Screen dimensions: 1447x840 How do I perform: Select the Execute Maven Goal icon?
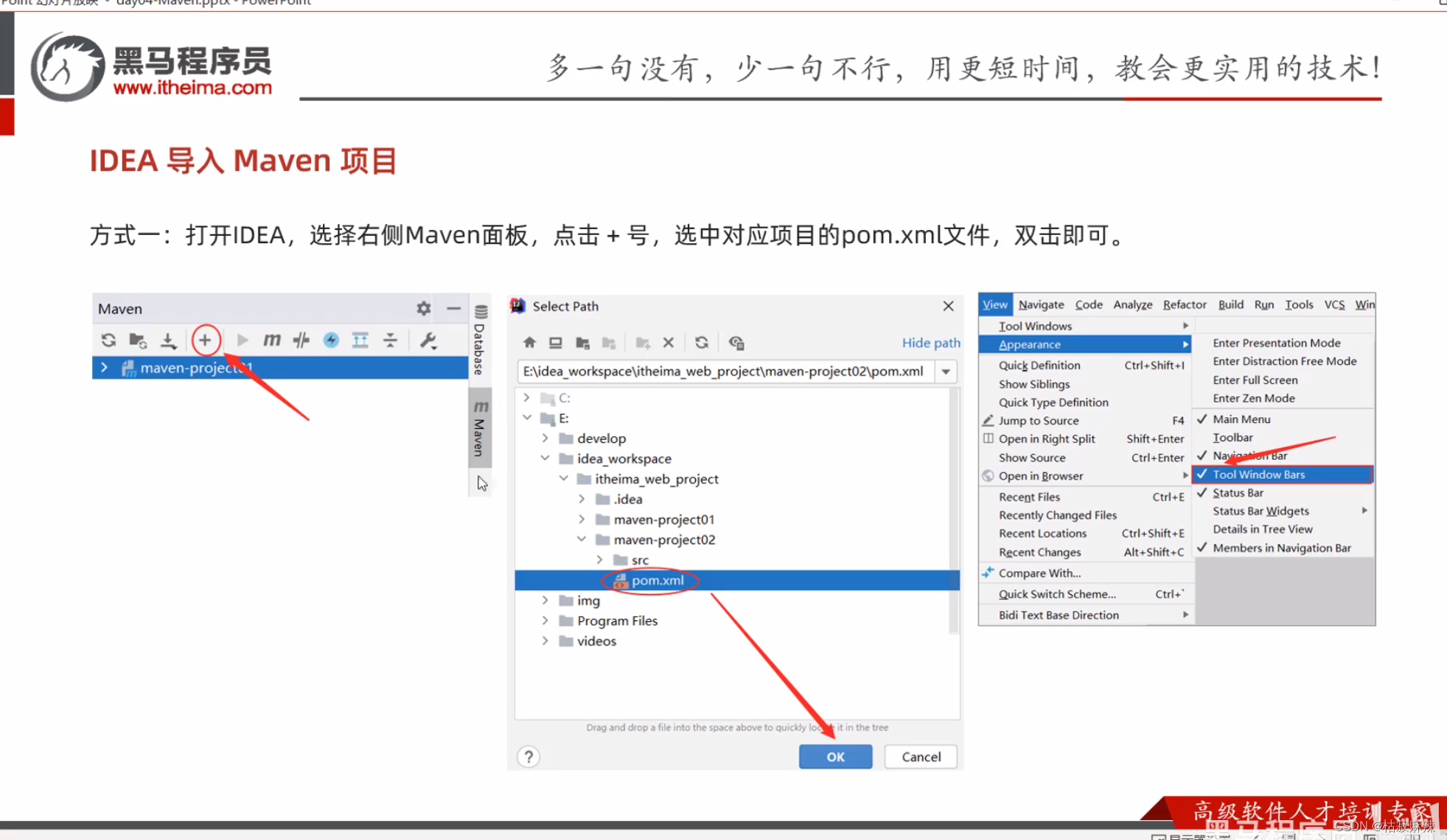[x=271, y=340]
